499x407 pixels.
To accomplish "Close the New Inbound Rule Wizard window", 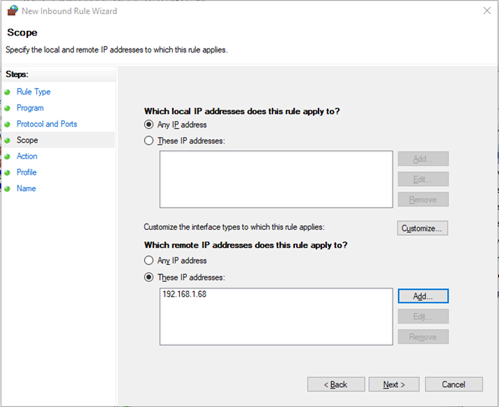I will (487, 11).
